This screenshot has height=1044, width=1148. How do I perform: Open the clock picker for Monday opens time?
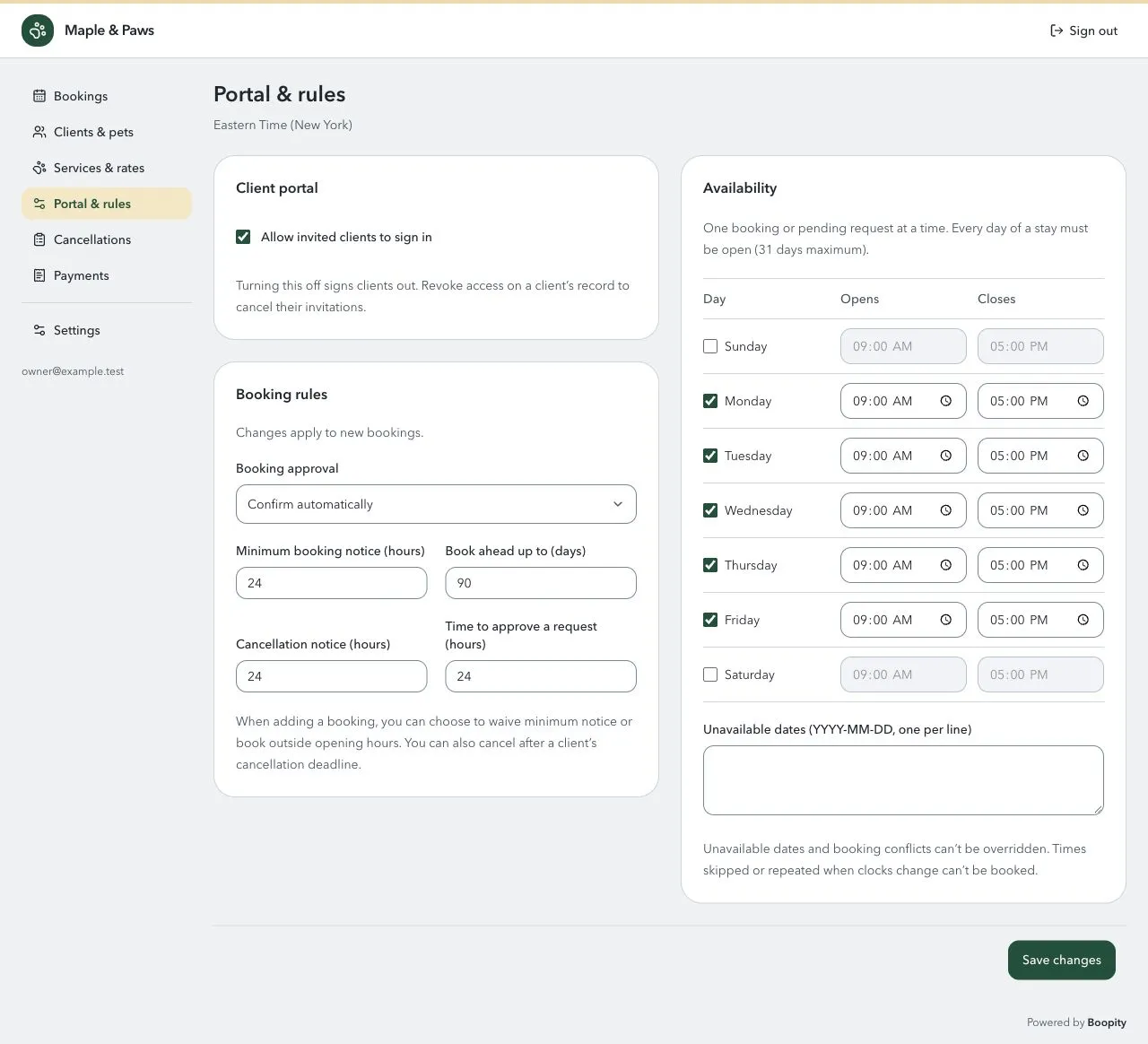click(x=945, y=401)
